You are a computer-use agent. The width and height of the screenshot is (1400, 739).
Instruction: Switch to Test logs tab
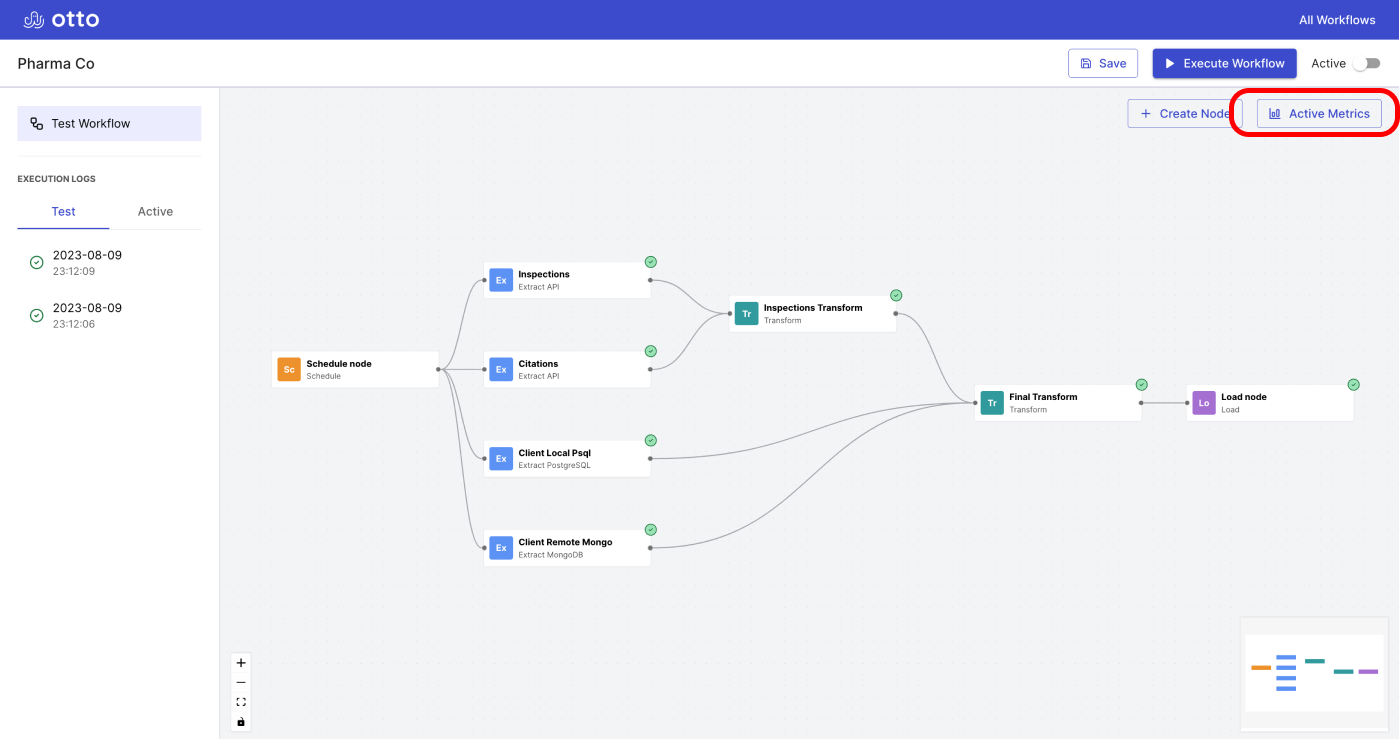[63, 212]
